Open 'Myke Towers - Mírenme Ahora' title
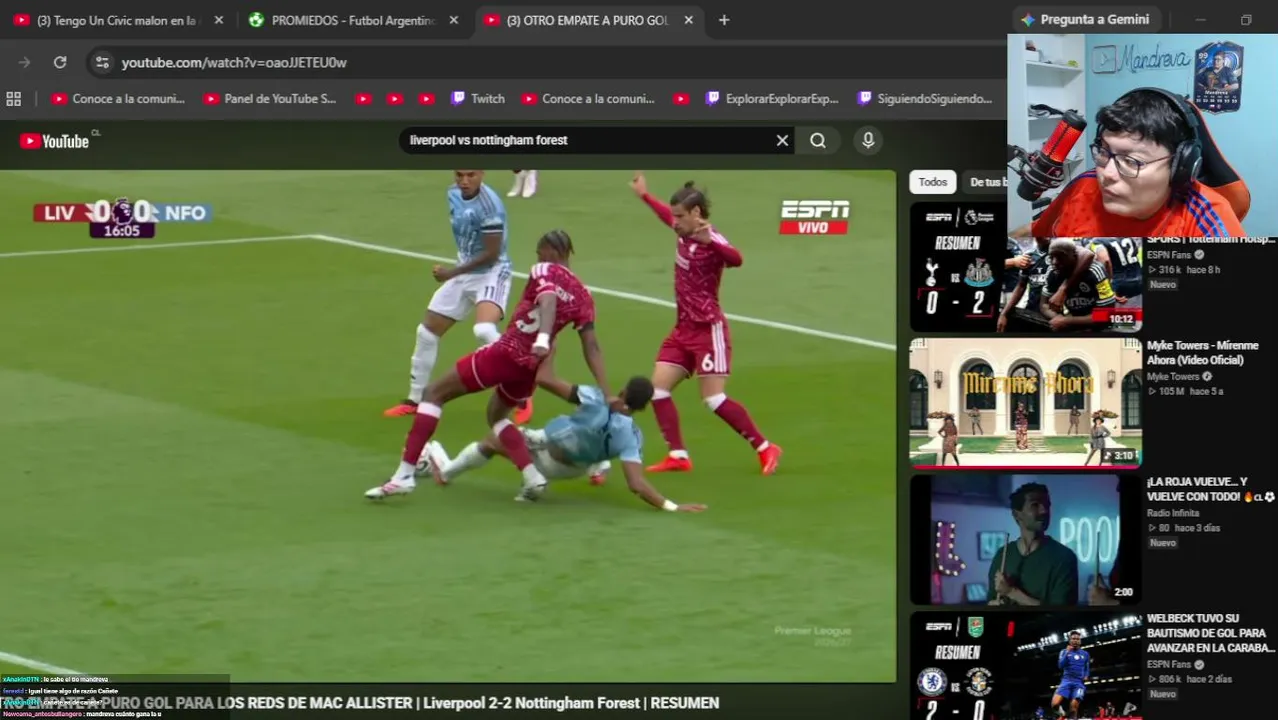Screen dimensions: 1278x720 (1203, 353)
